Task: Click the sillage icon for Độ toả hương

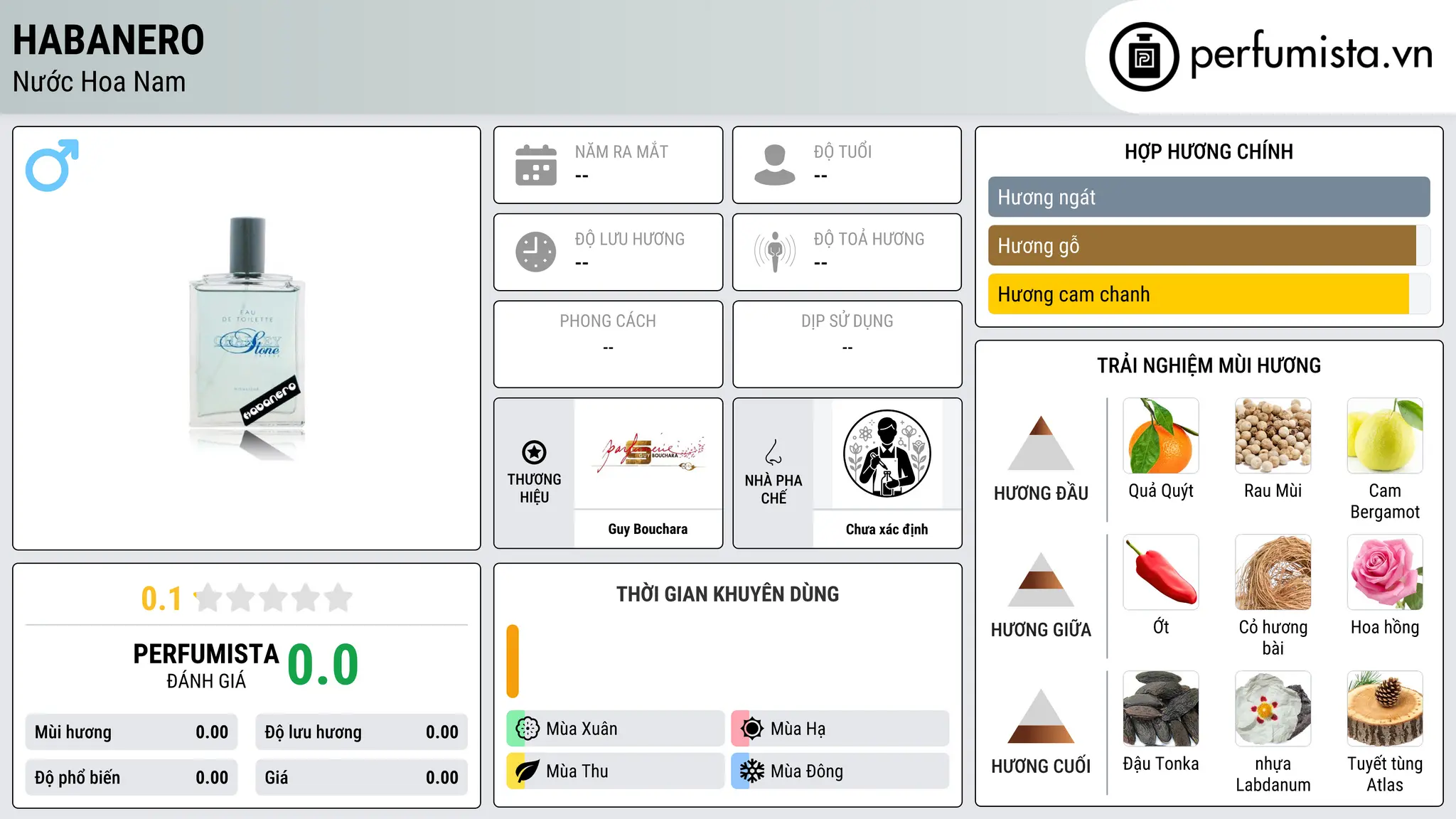Action: point(775,252)
